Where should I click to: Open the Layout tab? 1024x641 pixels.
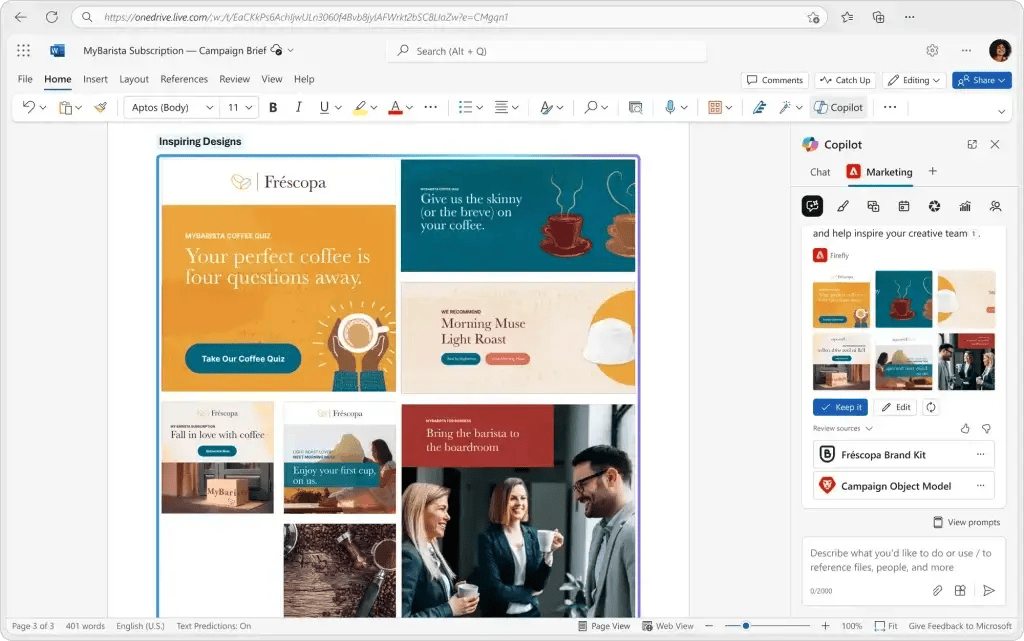[x=134, y=79]
